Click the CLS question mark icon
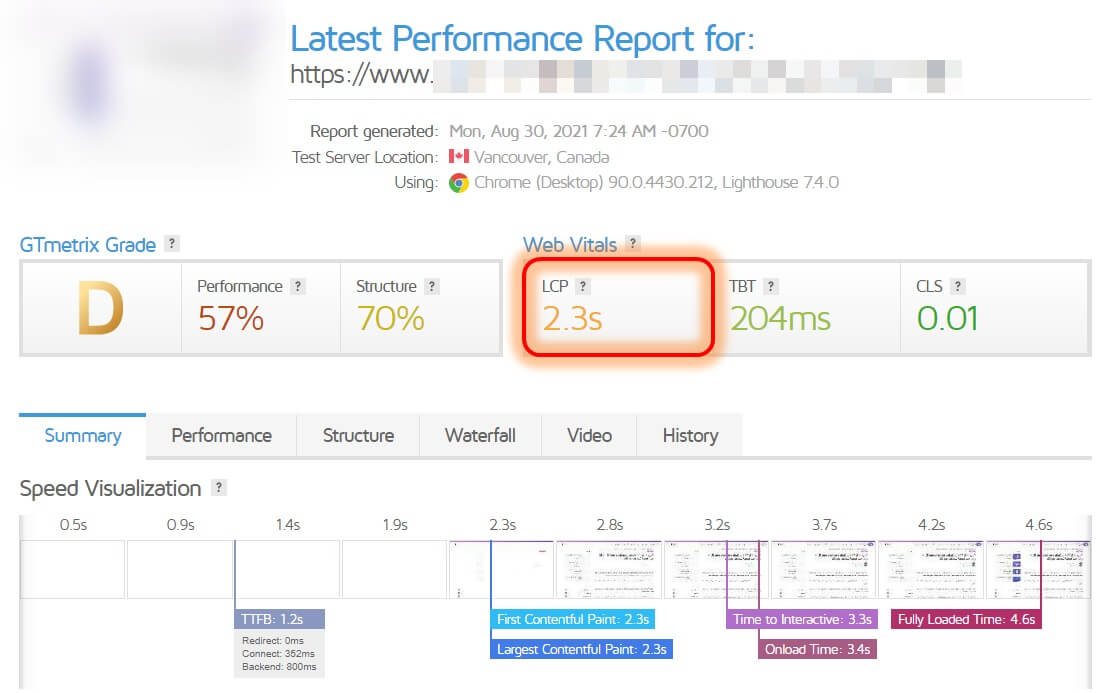The image size is (1108, 693). [x=957, y=286]
